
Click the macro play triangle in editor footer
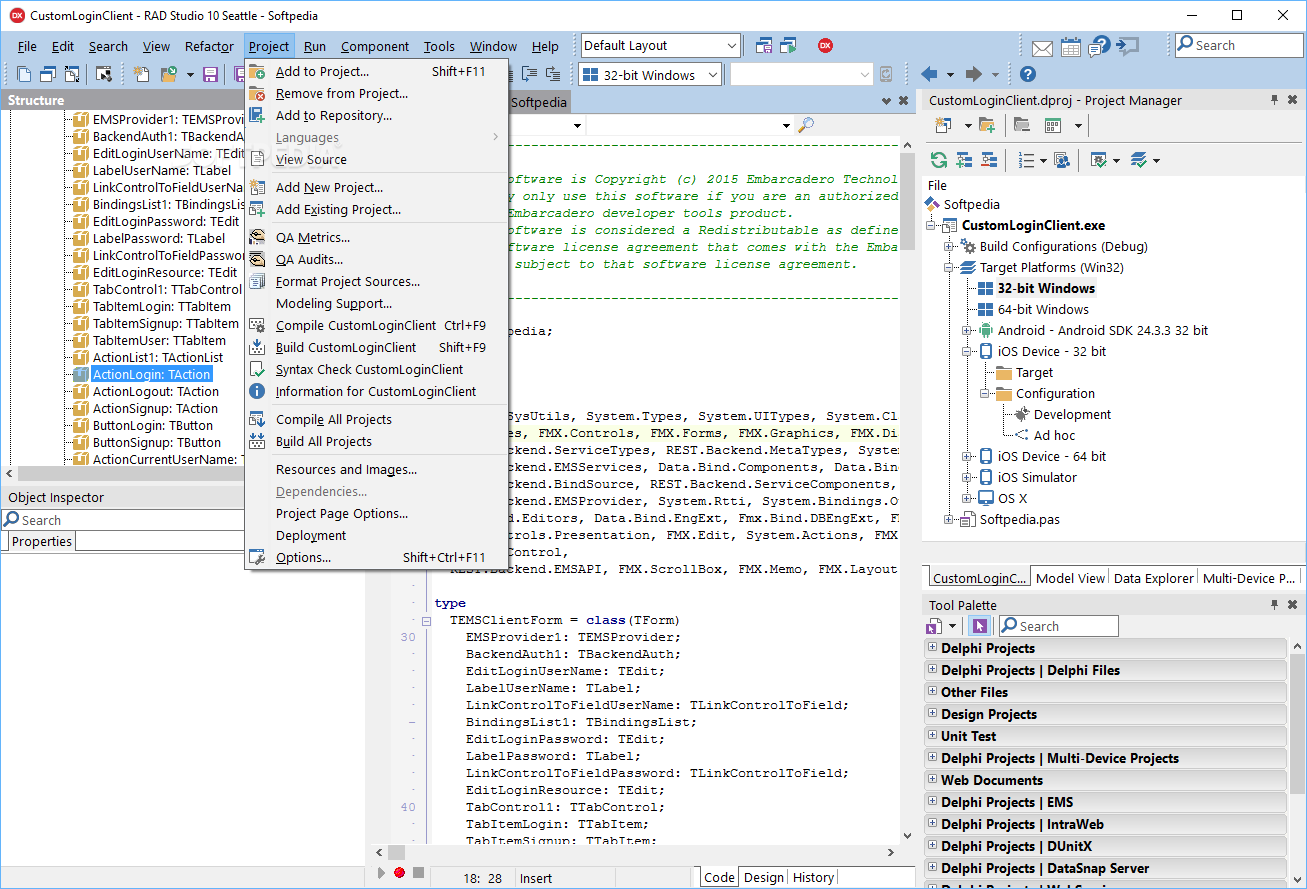(x=380, y=873)
